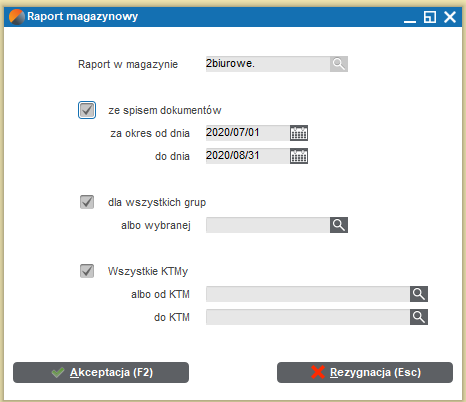This screenshot has width=466, height=402.
Task: Click the 'Akceptacja (F2)' button
Action: click(x=101, y=372)
